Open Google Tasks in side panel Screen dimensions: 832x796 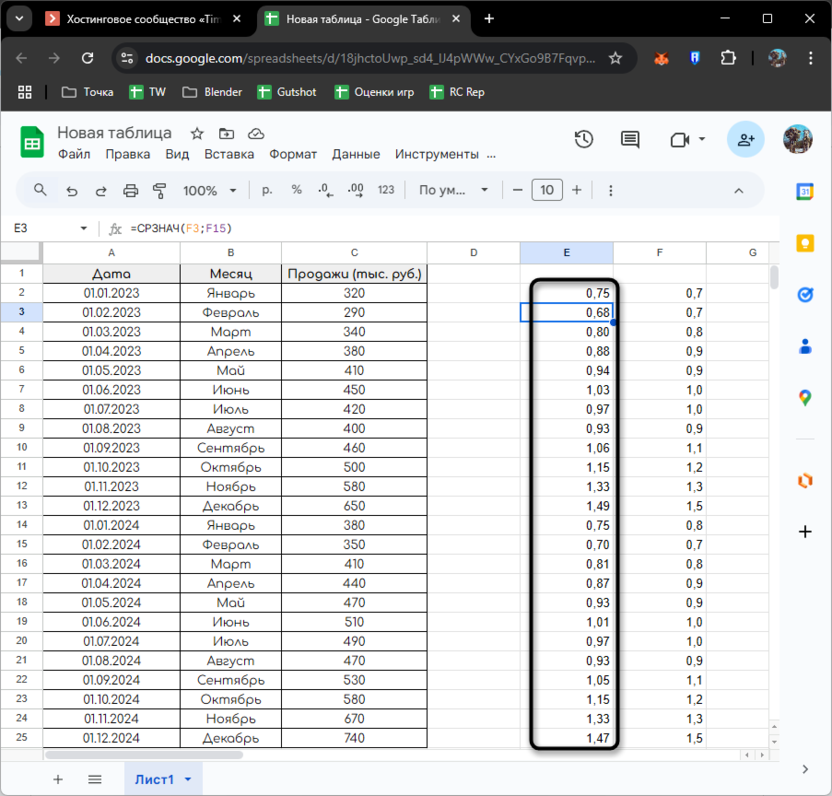pyautogui.click(x=805, y=295)
